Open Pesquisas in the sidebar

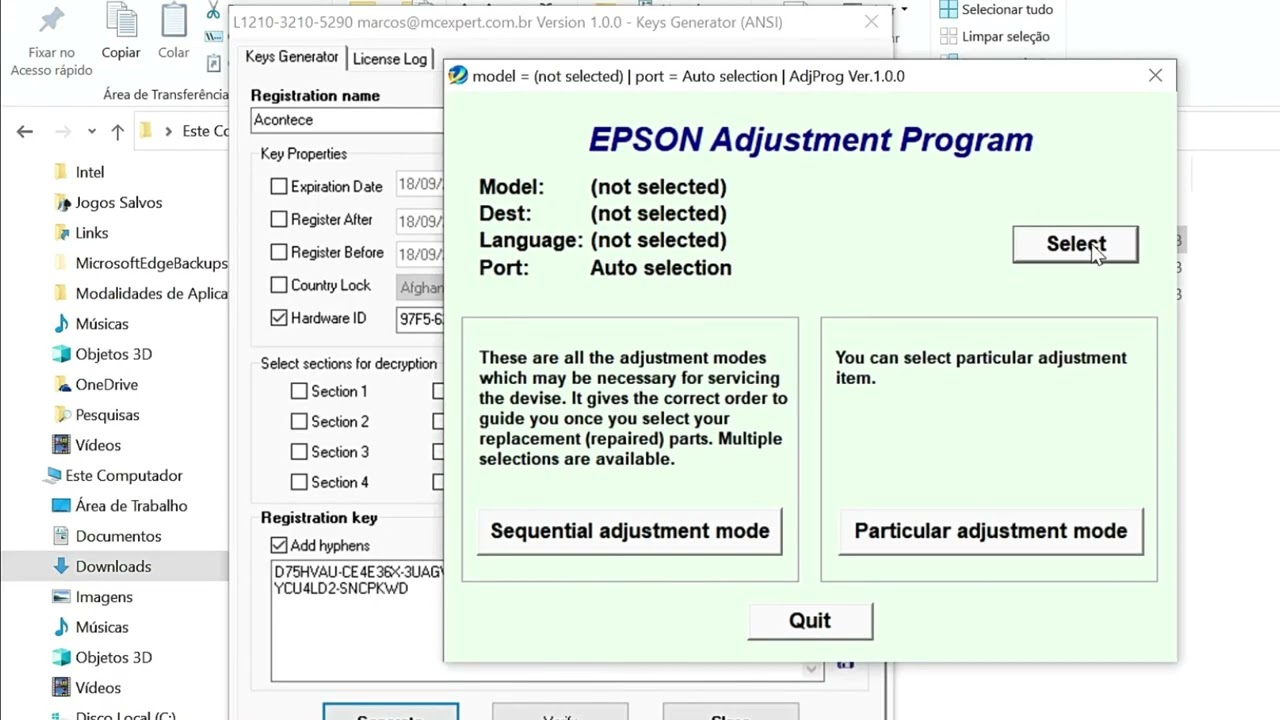108,415
